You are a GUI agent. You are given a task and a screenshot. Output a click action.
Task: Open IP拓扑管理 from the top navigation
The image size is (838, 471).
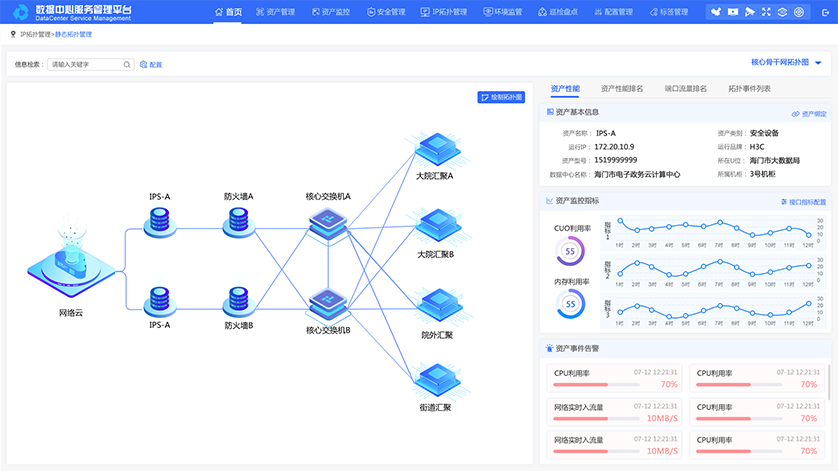coord(444,12)
